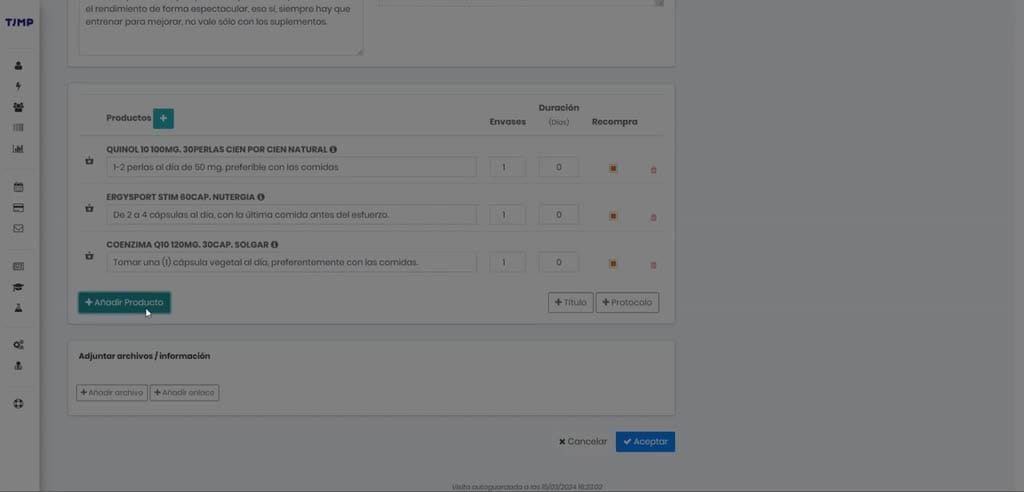Screen dimensions: 1024x492
Task: Click the Añadir archivo button
Action: tap(112, 393)
